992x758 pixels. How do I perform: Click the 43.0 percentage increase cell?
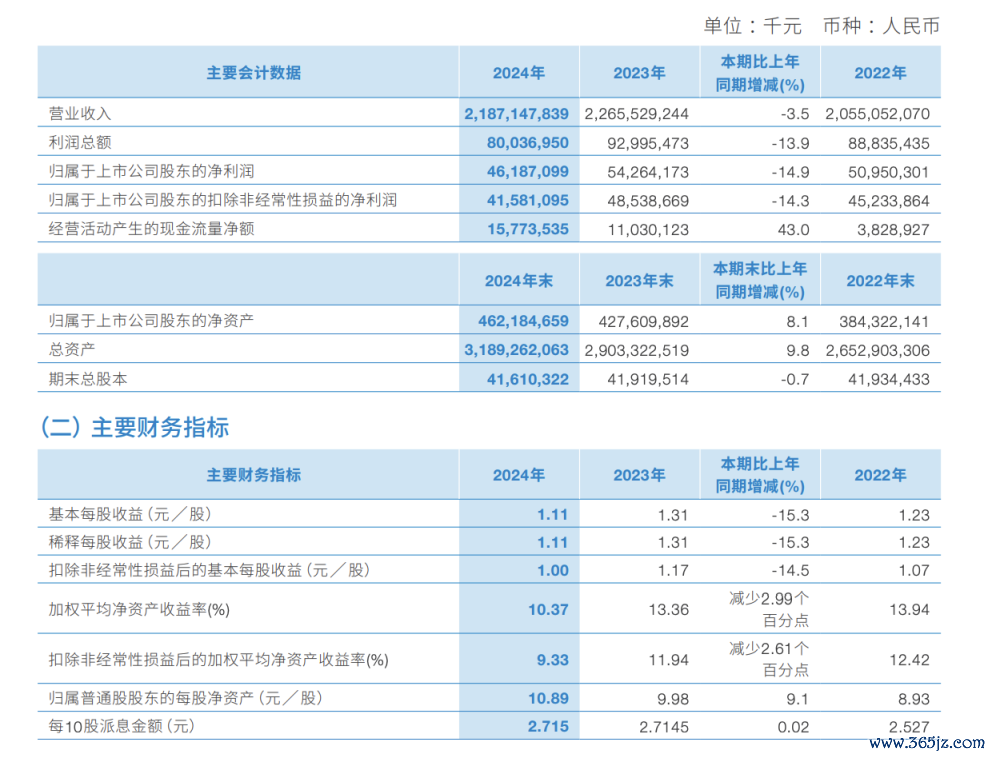pyautogui.click(x=793, y=229)
